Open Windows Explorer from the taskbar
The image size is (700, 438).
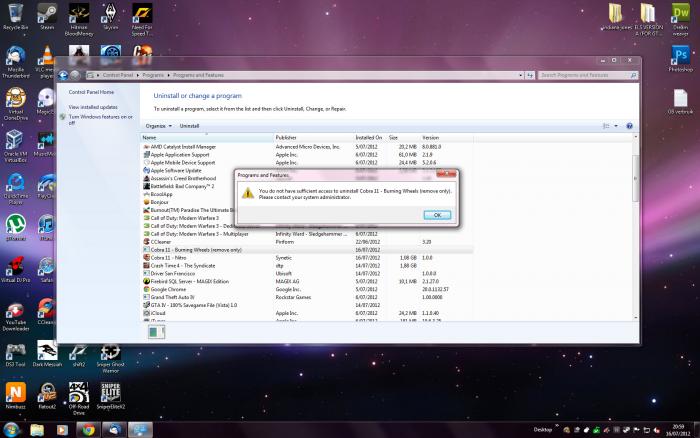pyautogui.click(x=37, y=430)
